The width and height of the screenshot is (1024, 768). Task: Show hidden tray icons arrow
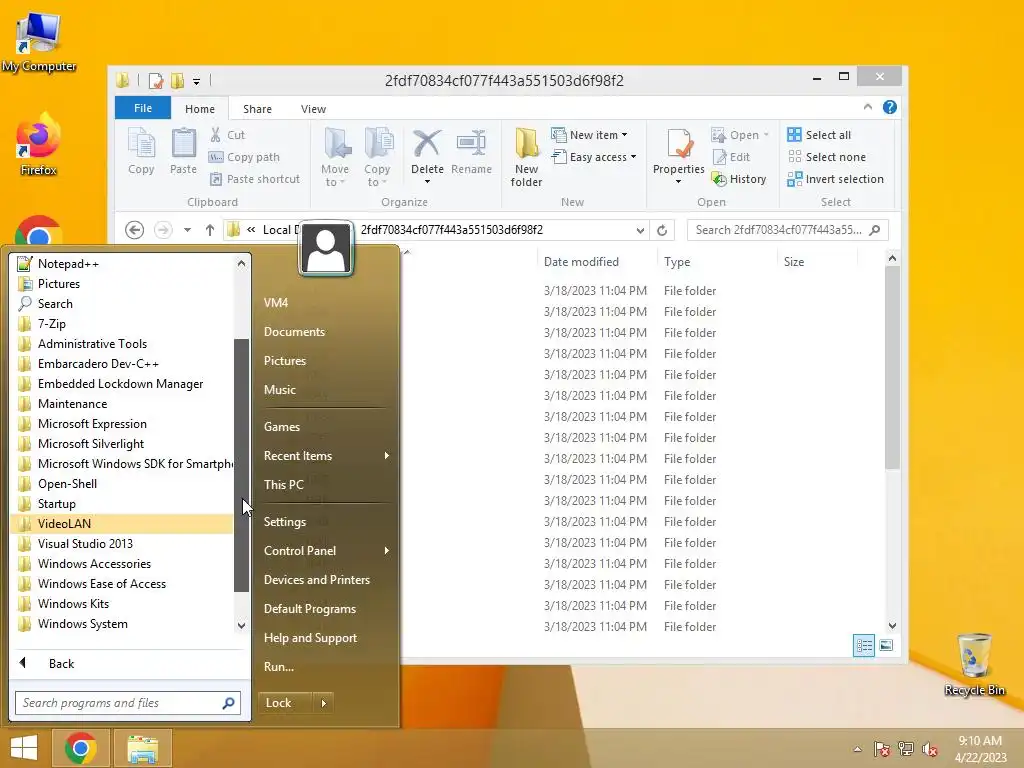(857, 749)
